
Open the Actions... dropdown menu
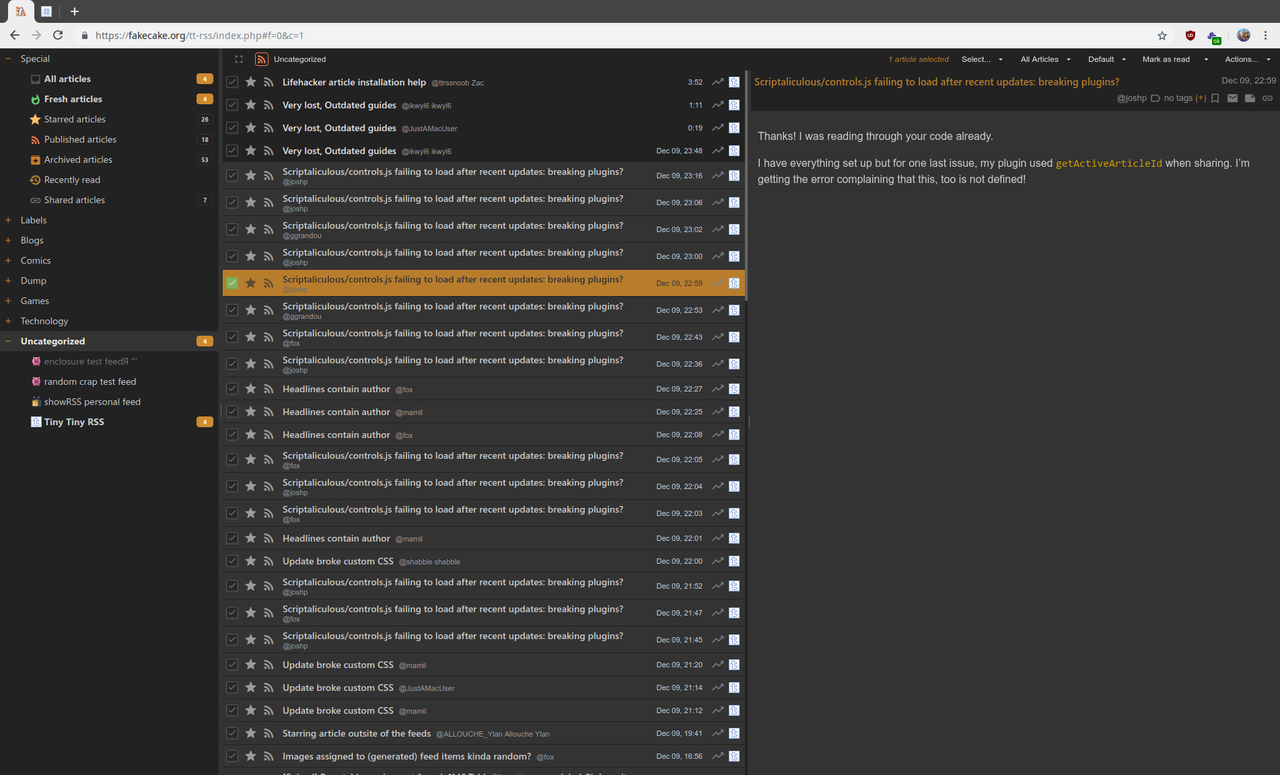[x=1246, y=59]
